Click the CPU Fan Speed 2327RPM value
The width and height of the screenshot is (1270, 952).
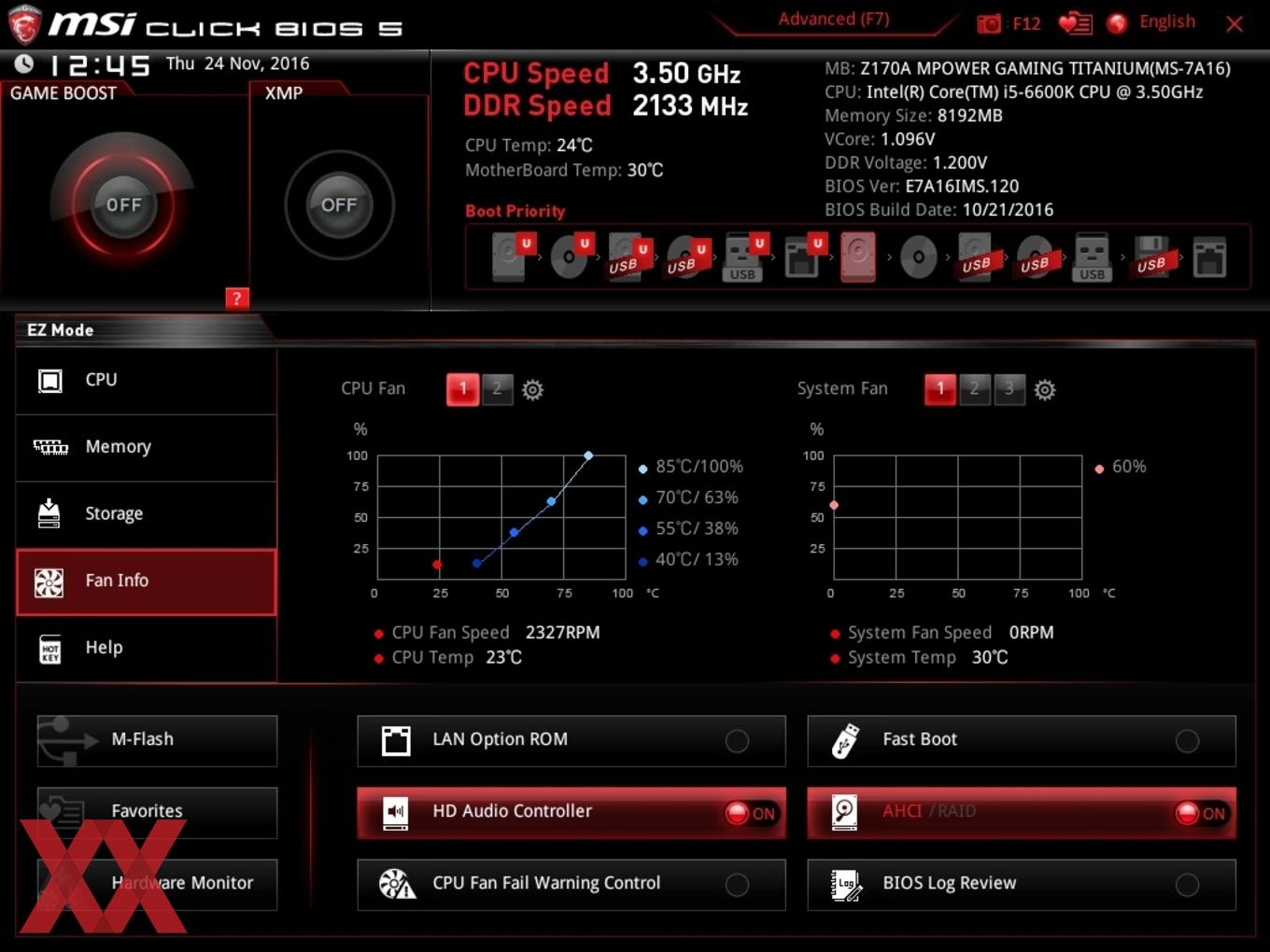point(562,633)
